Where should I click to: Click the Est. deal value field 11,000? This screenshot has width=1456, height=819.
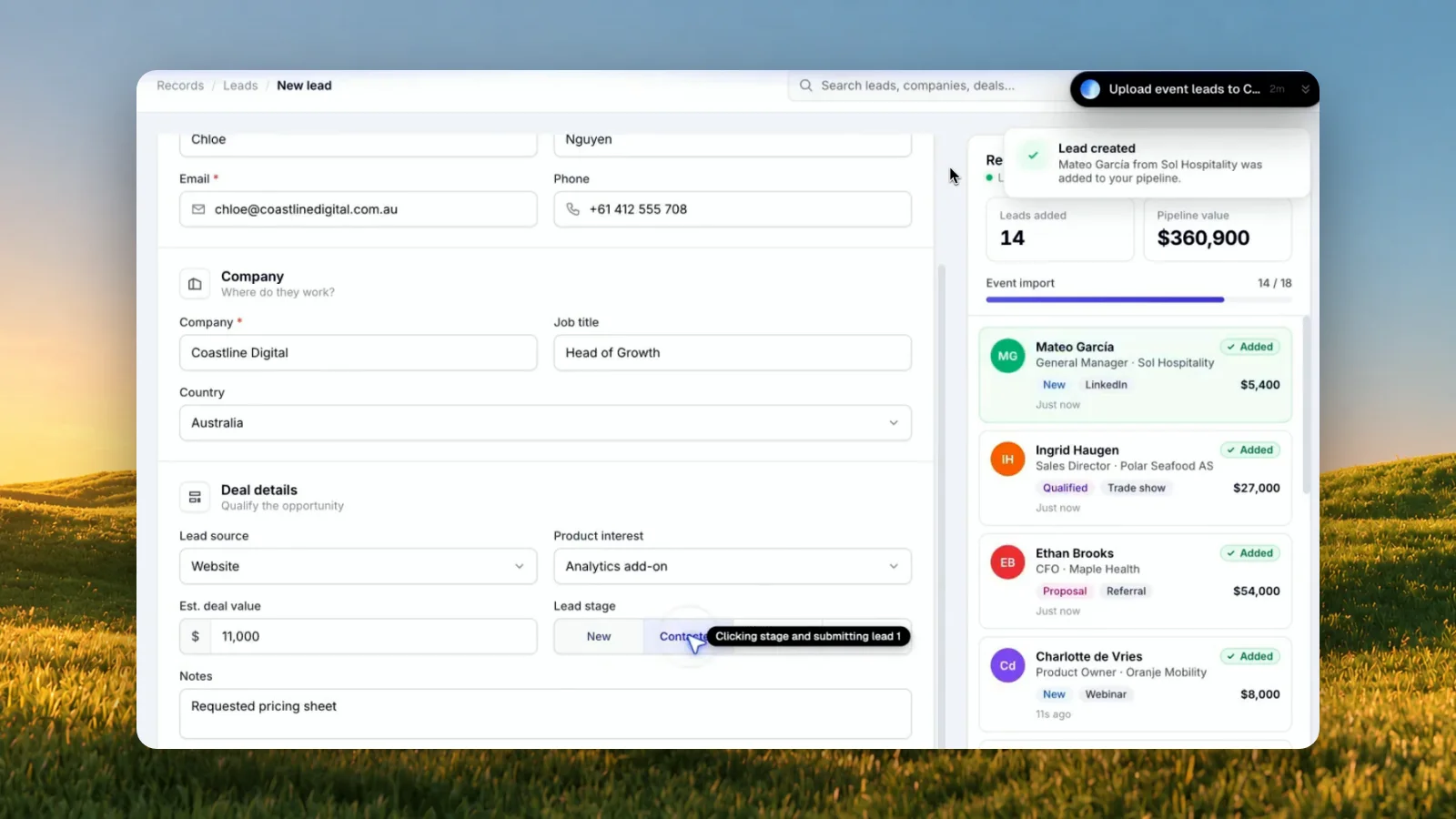tap(359, 637)
